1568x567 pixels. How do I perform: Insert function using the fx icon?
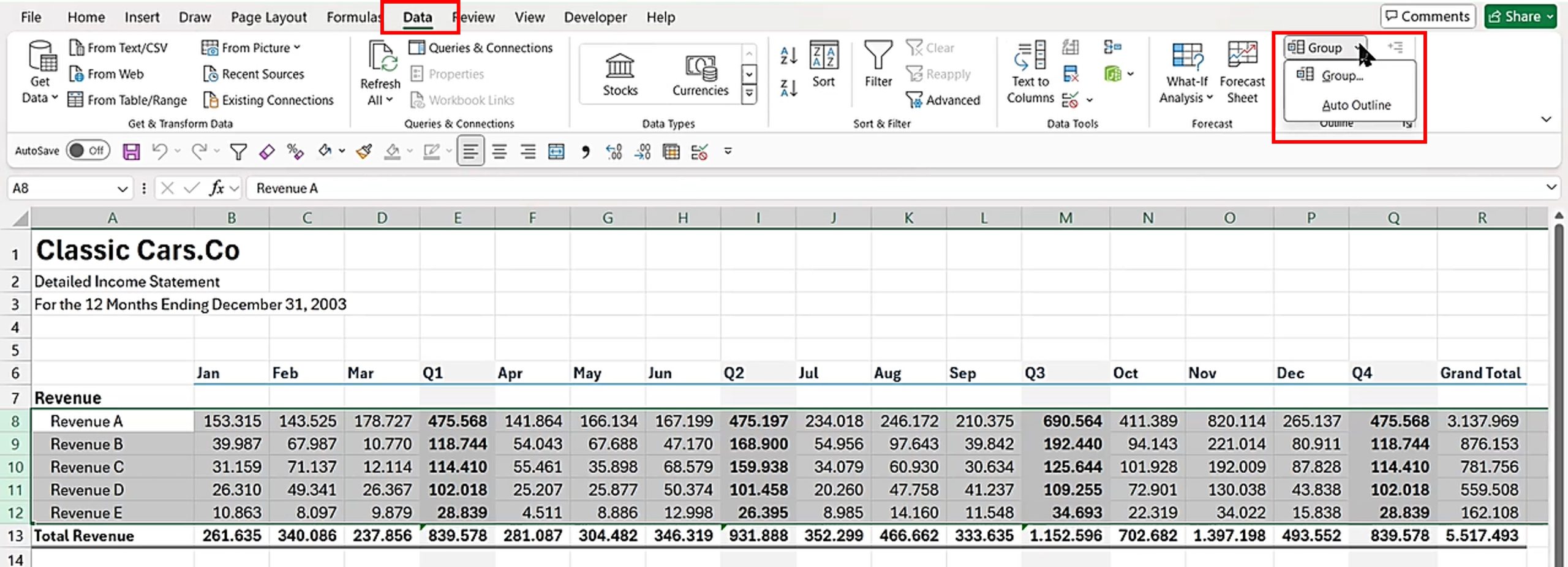click(x=216, y=188)
